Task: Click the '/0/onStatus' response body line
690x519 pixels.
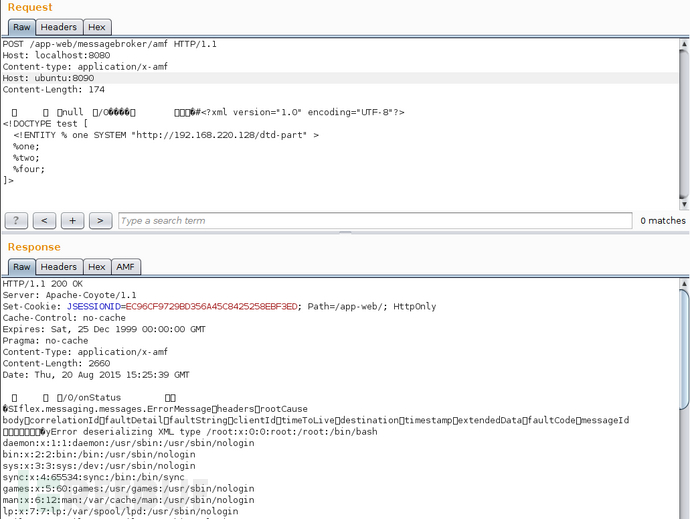Action: click(x=92, y=398)
